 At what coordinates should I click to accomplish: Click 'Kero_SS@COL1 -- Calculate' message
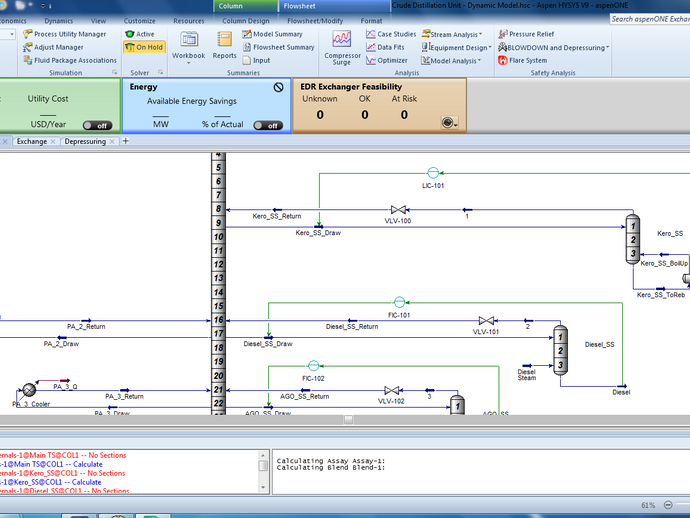[51, 482]
